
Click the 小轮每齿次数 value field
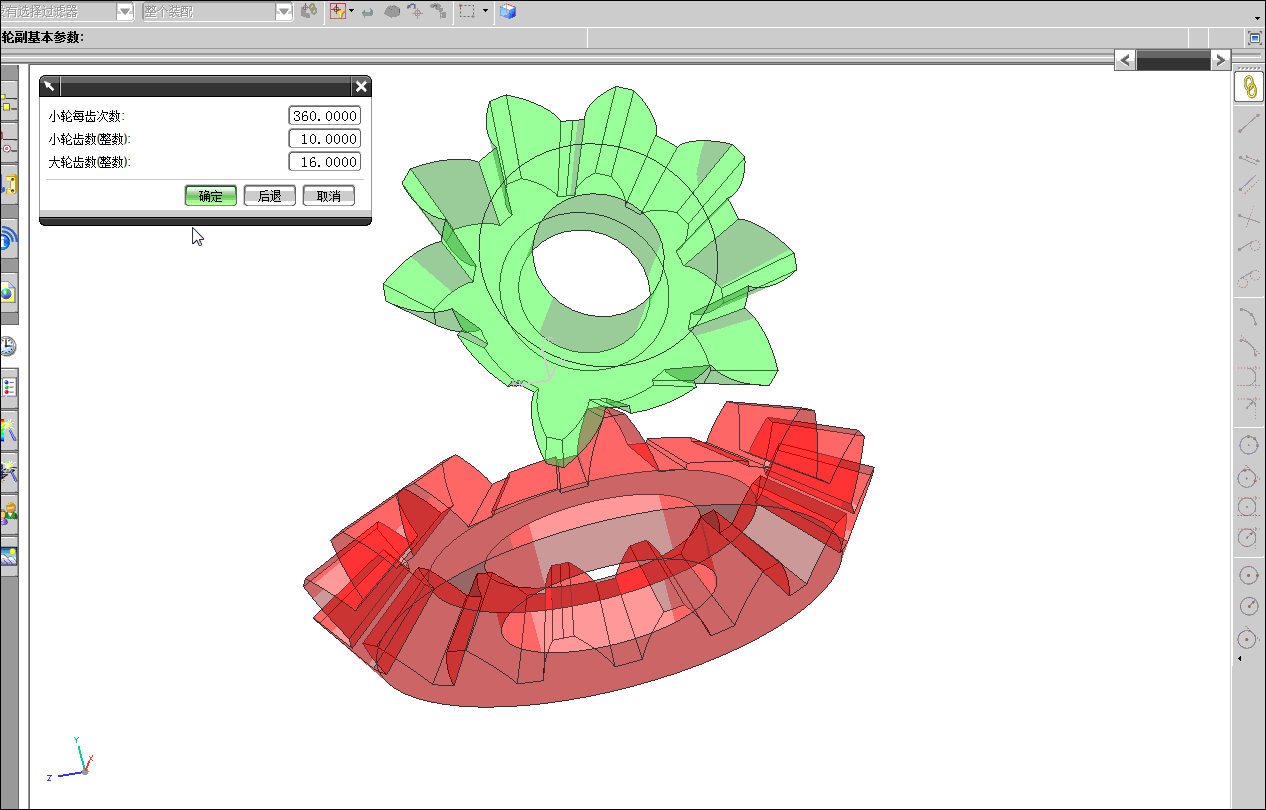click(324, 116)
